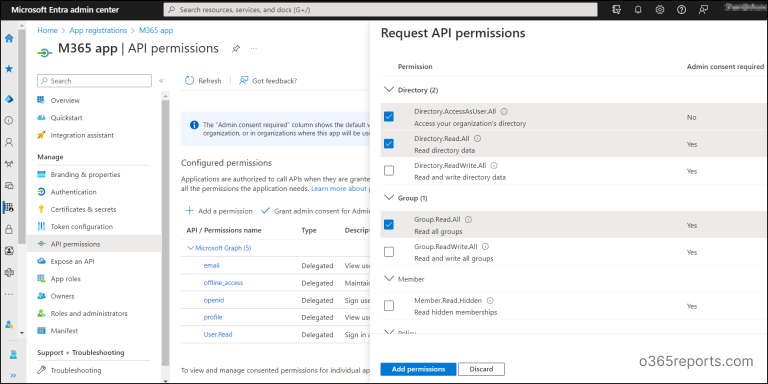
Task: Show info for Group.Read.All
Action: click(x=468, y=219)
